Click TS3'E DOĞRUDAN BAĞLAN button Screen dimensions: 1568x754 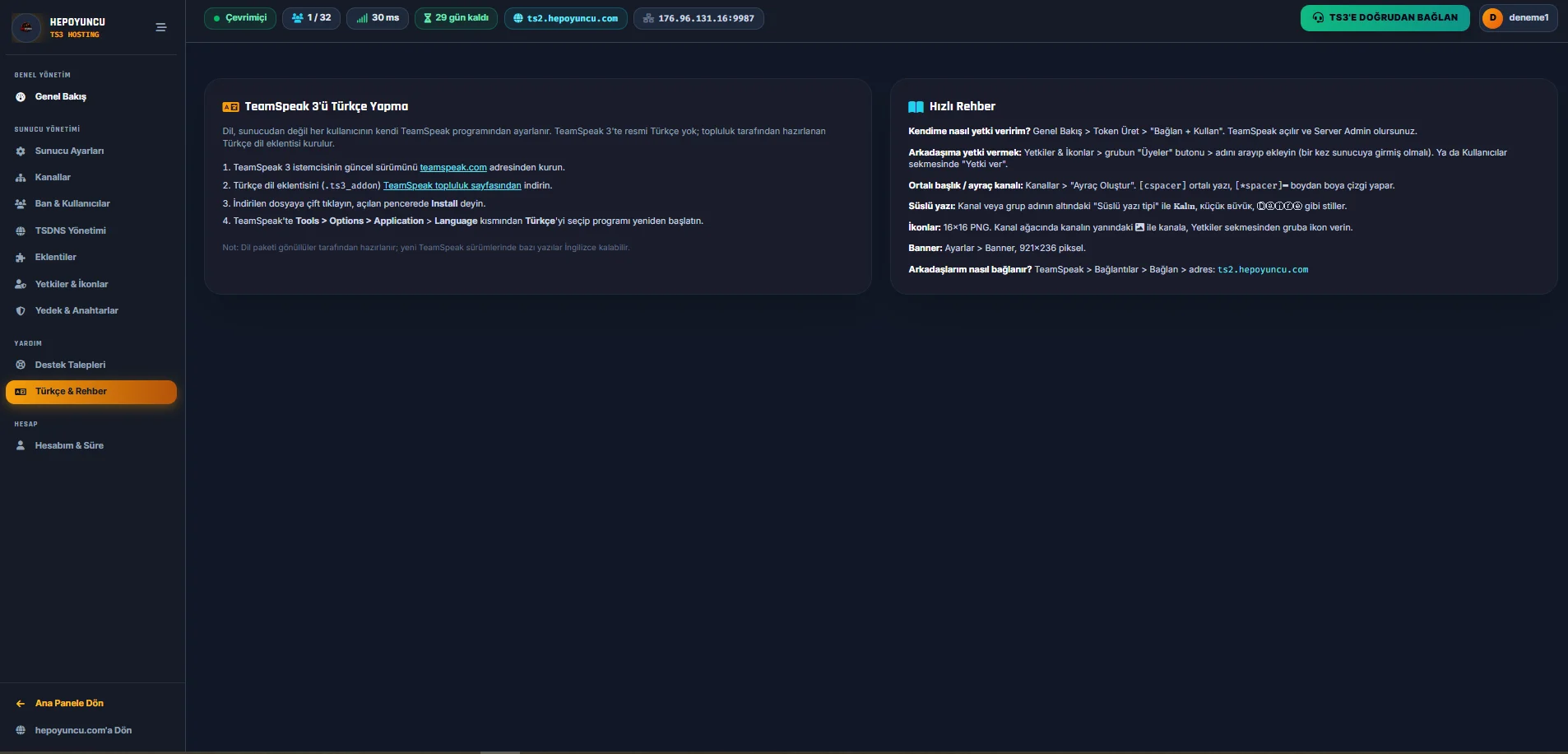click(x=1385, y=17)
